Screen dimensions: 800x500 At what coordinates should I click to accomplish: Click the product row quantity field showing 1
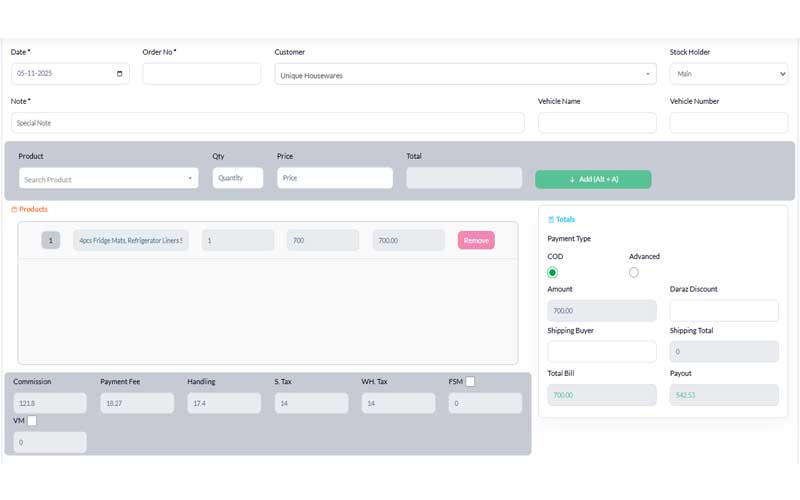238,240
